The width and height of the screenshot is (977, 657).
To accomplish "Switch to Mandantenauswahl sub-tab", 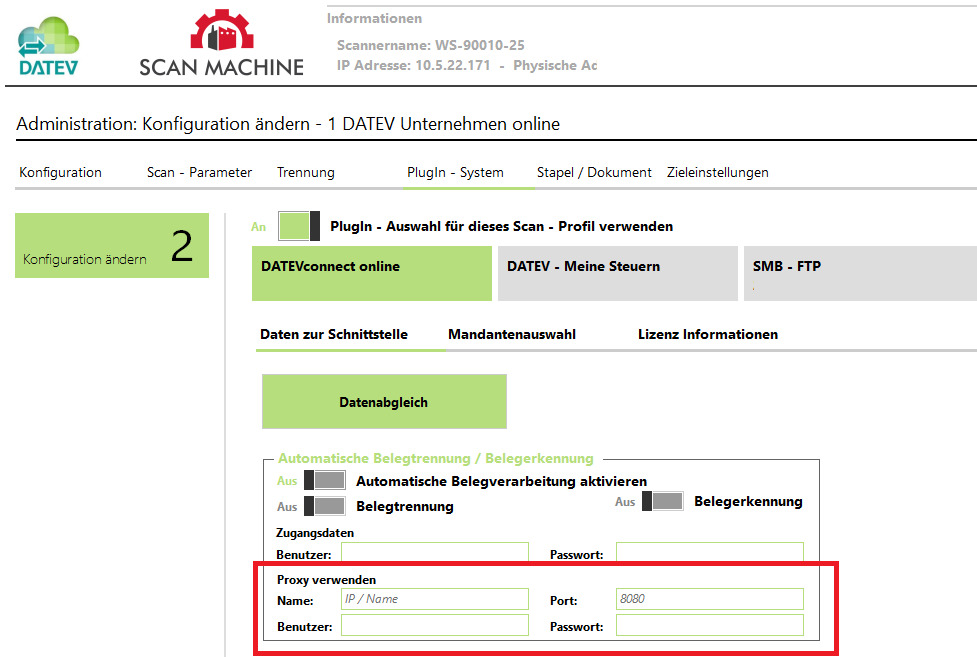I will click(x=512, y=334).
